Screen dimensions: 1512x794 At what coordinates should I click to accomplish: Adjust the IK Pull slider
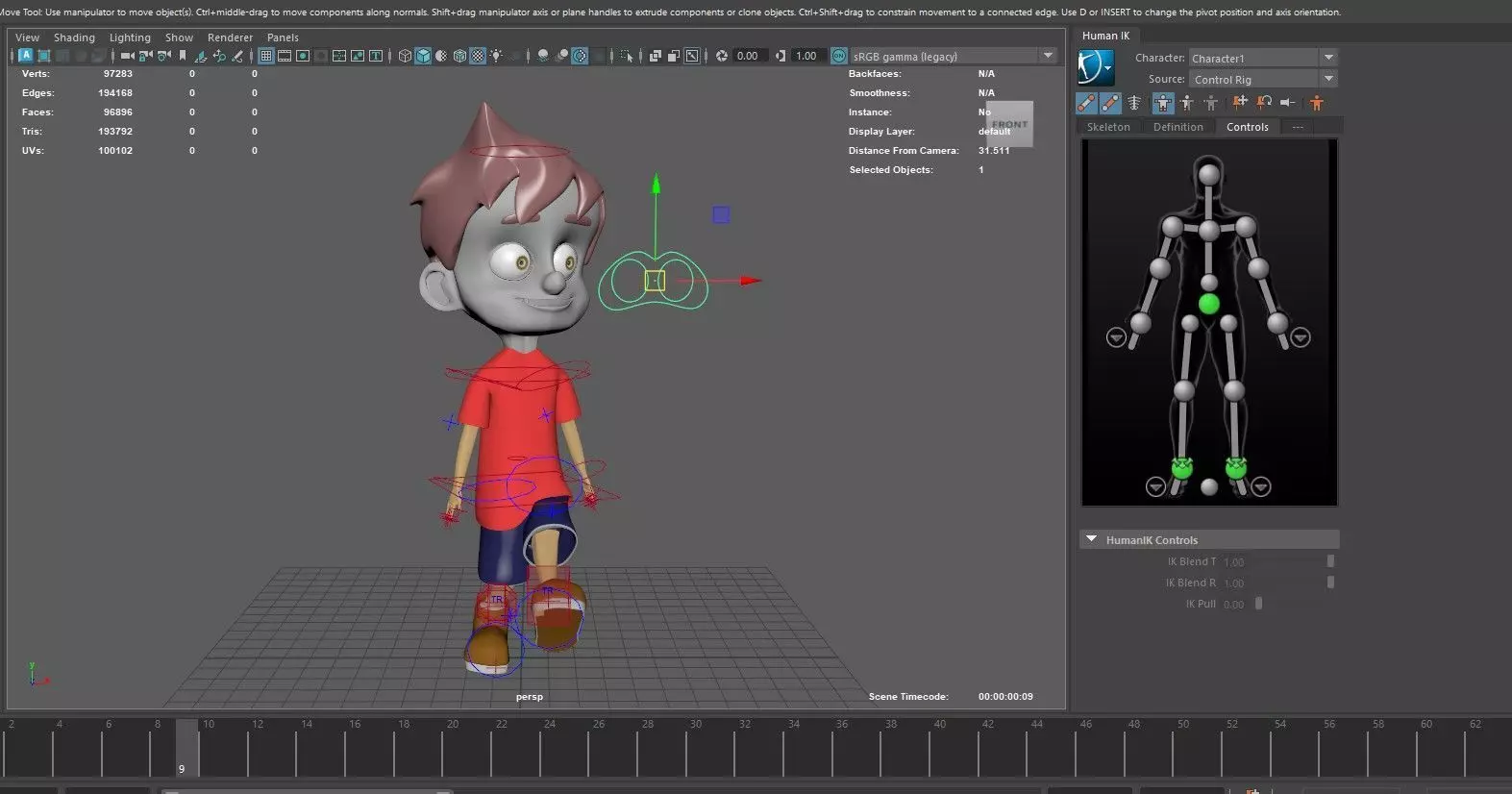point(1258,604)
